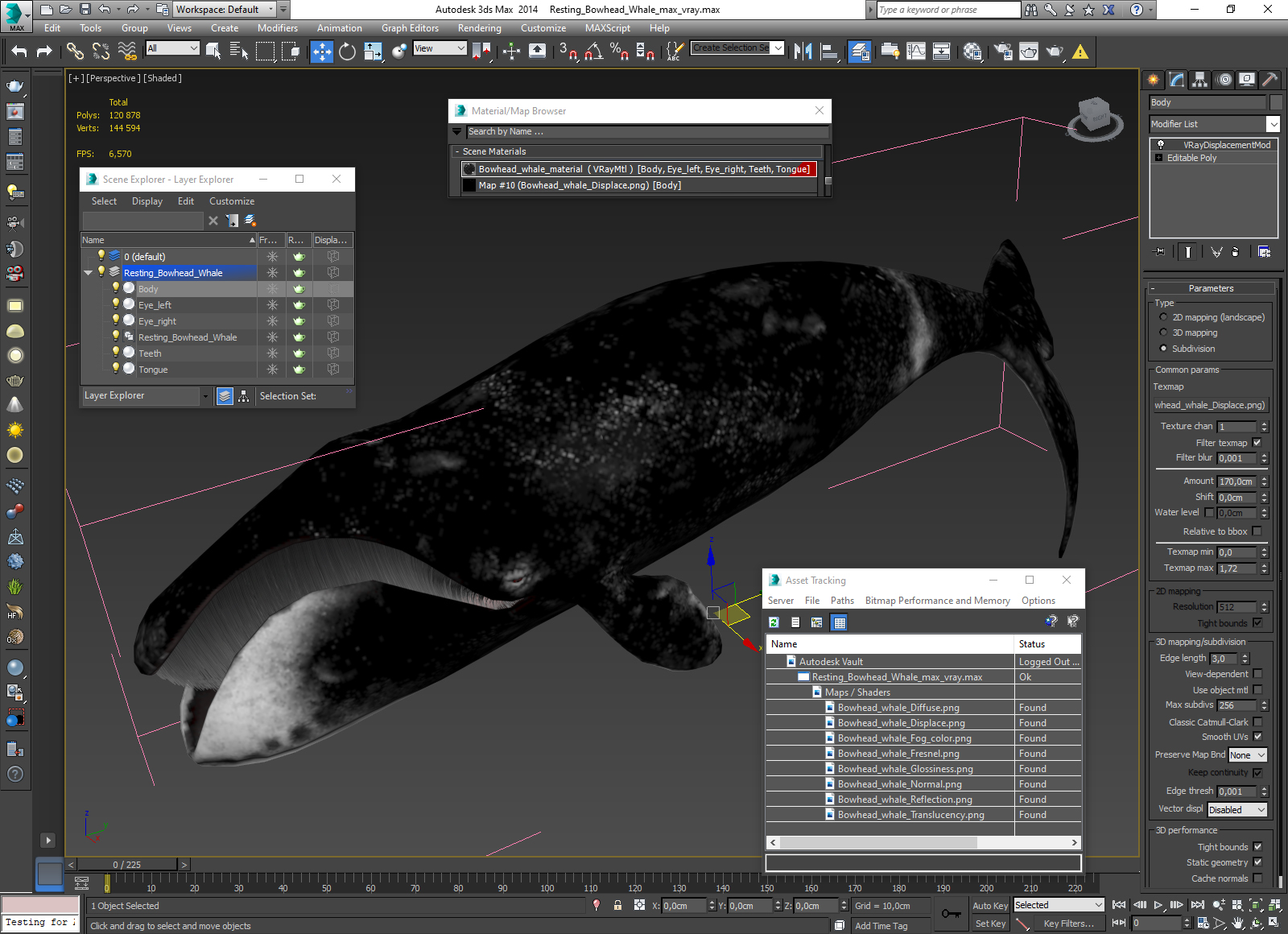Open the Motion command panel tab
The image size is (1288, 934).
(1224, 80)
